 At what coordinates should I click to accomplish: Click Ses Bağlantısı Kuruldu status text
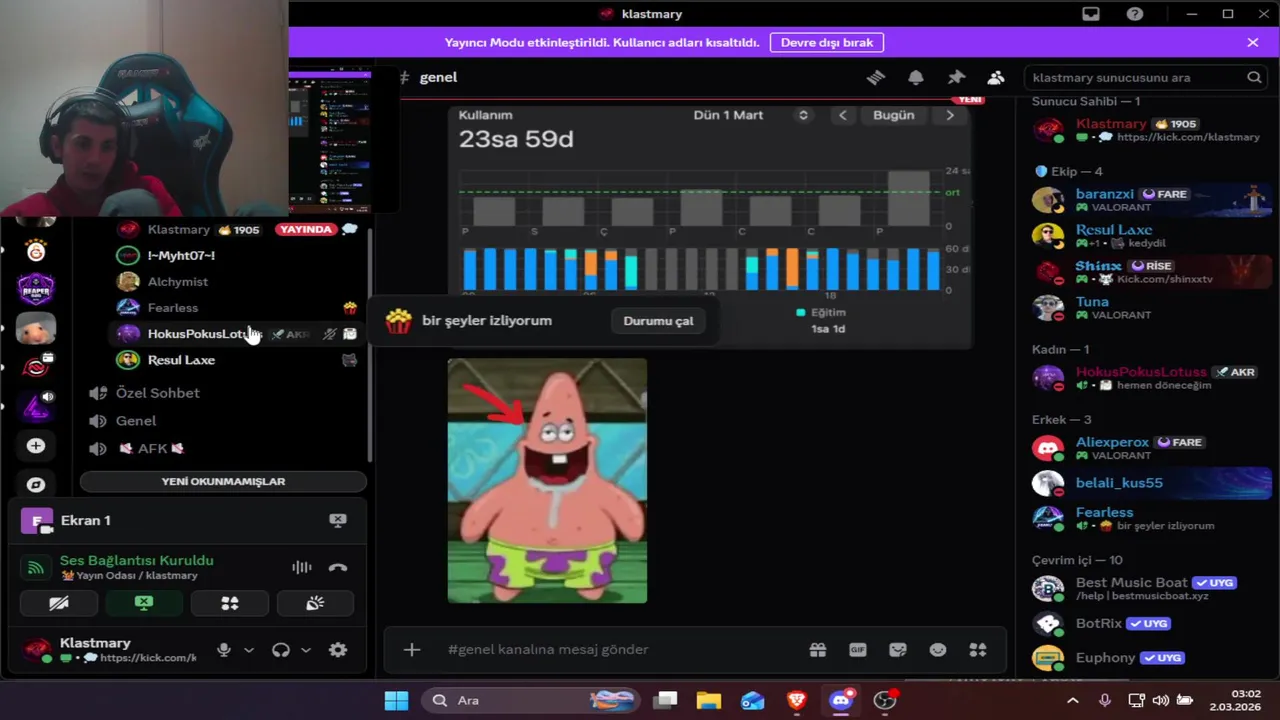(x=137, y=560)
